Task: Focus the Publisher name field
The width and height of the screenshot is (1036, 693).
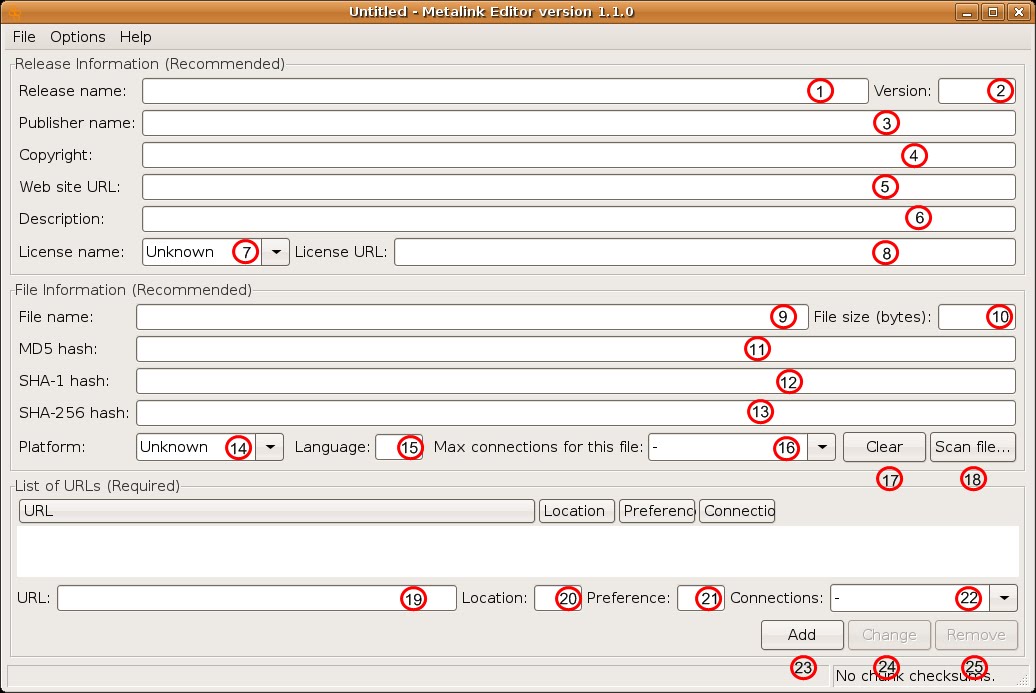Action: [x=579, y=123]
